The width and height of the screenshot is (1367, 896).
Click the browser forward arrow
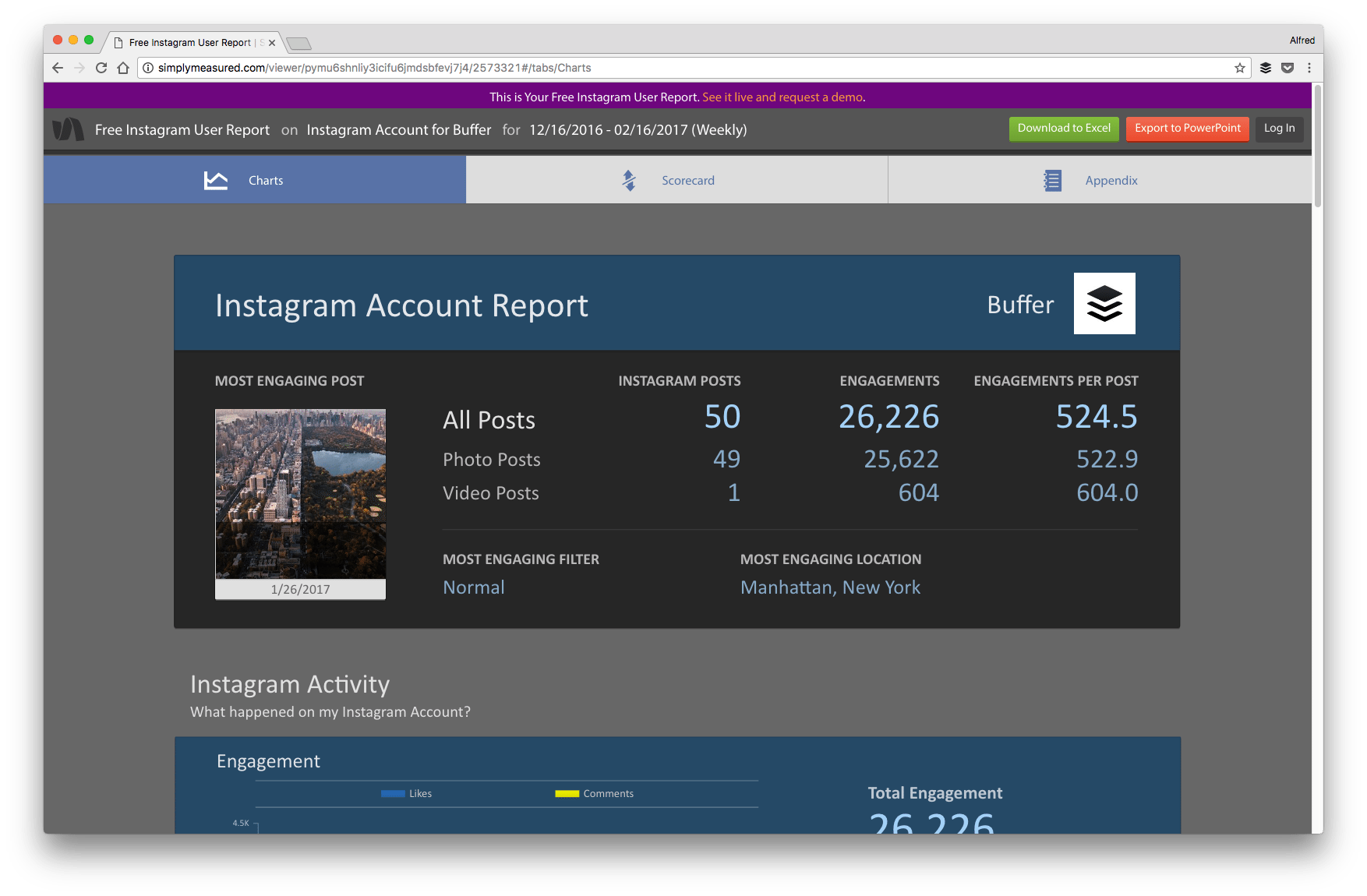tap(79, 68)
